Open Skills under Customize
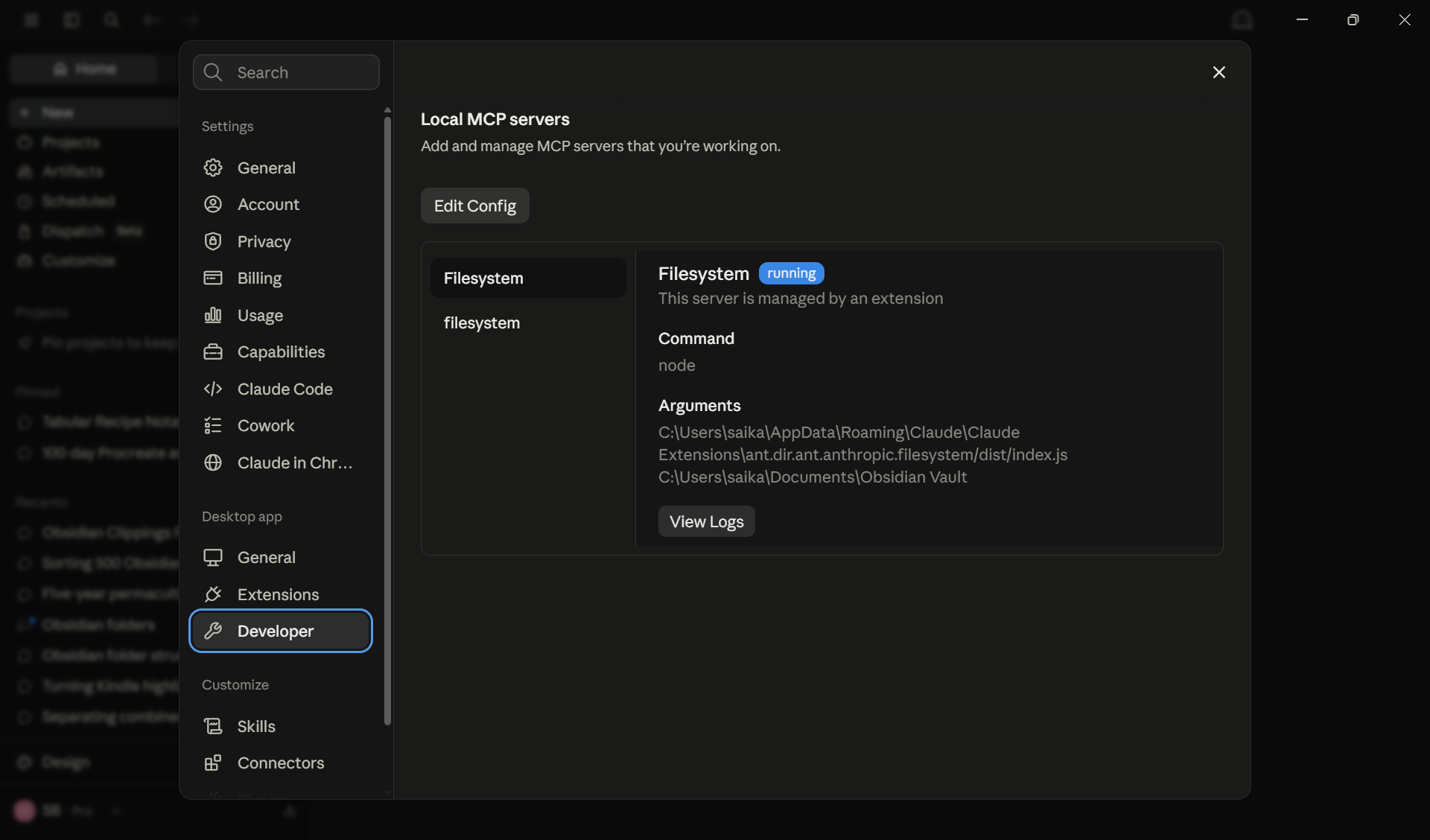The image size is (1430, 840). coord(281,726)
